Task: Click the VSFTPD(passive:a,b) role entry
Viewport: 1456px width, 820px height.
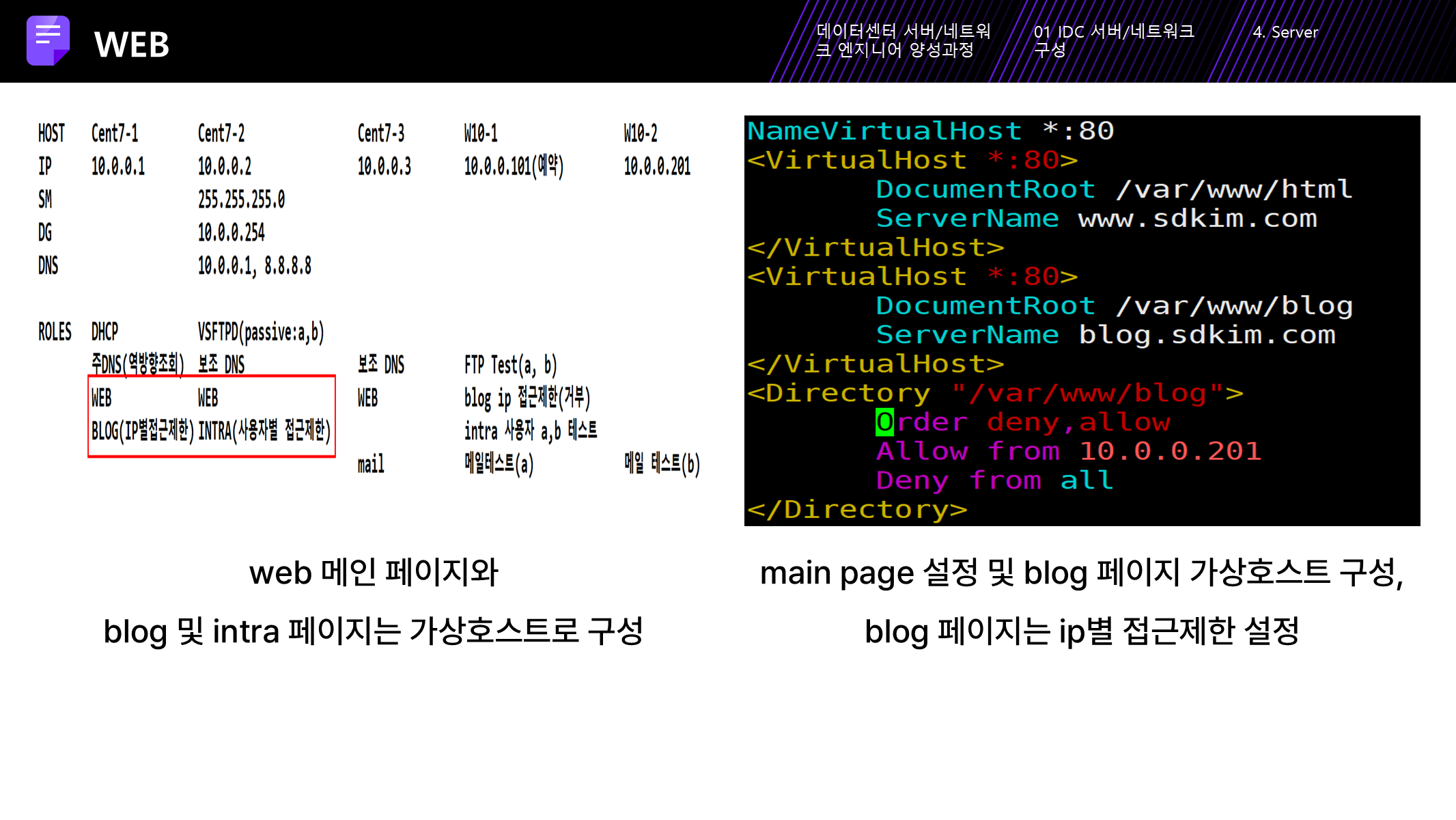Action: point(261,332)
